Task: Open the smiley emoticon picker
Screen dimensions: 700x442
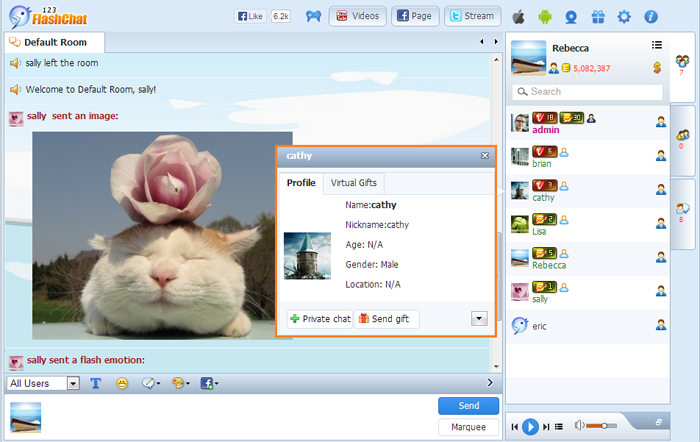Action: (122, 383)
